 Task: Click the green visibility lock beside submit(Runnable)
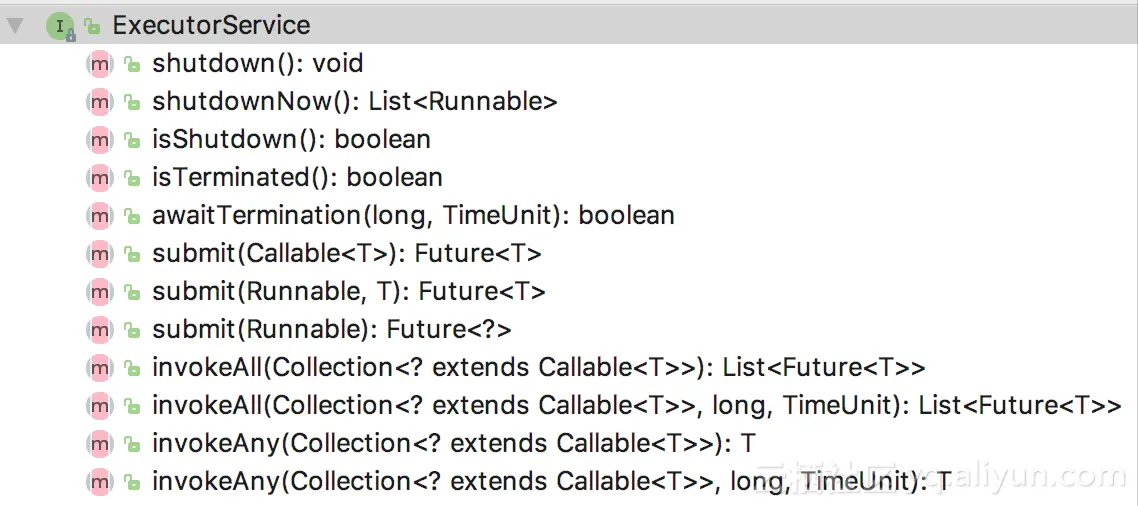[131, 330]
